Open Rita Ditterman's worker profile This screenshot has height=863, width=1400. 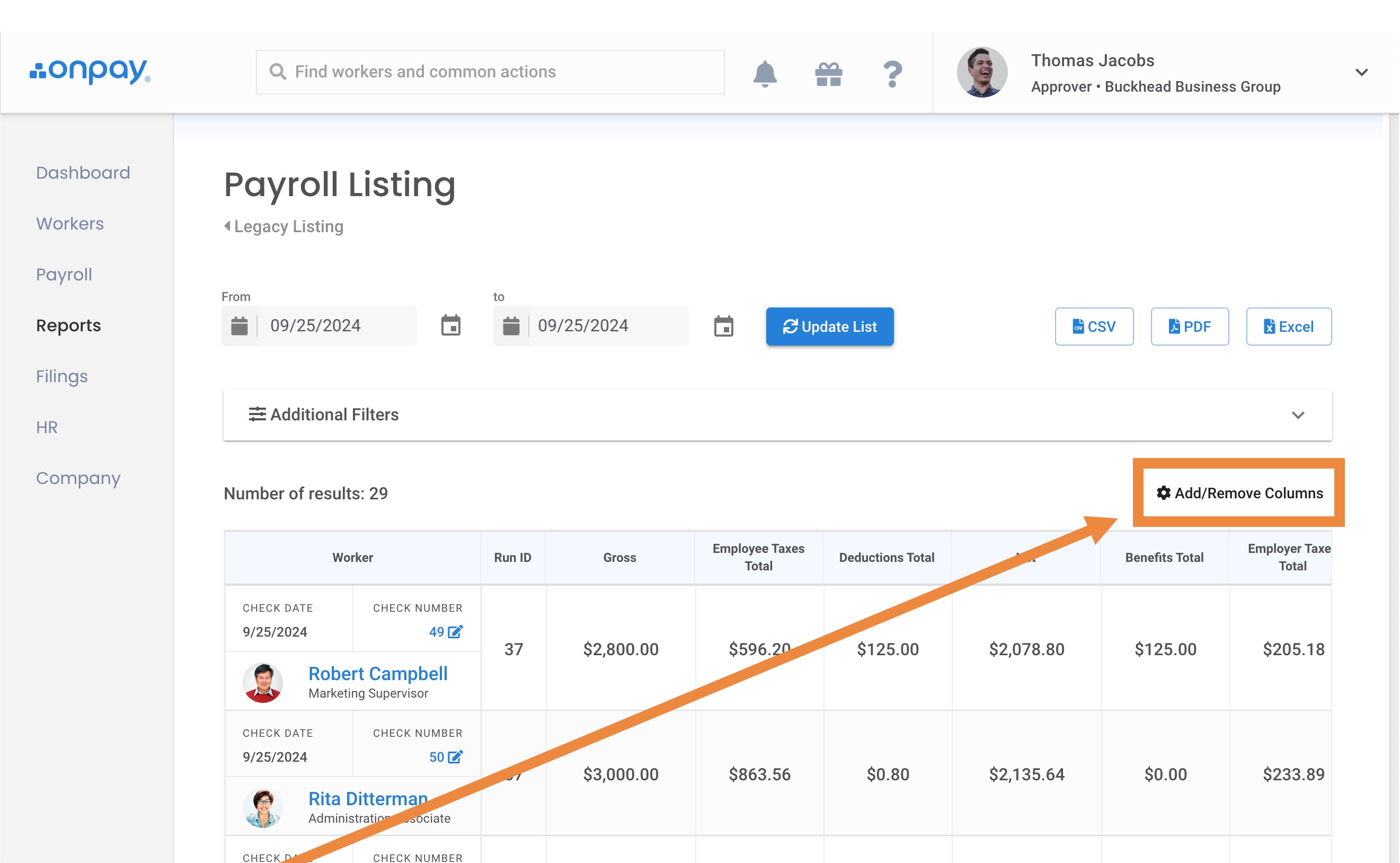pyautogui.click(x=368, y=798)
